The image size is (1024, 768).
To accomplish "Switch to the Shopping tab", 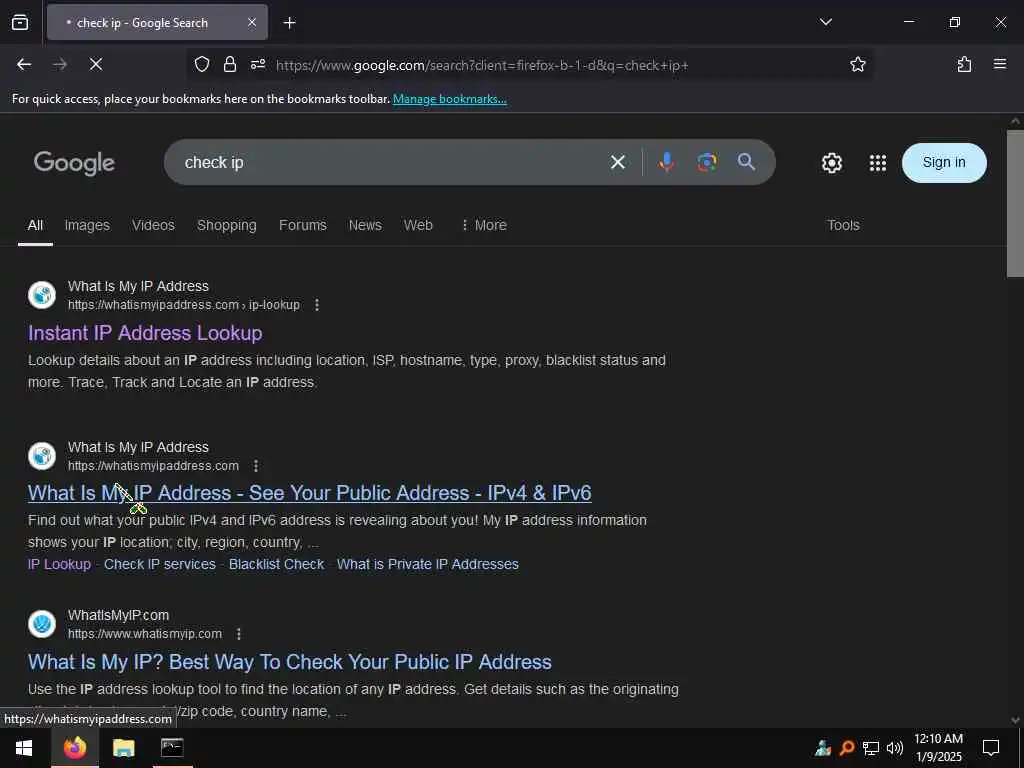I will pos(227,225).
